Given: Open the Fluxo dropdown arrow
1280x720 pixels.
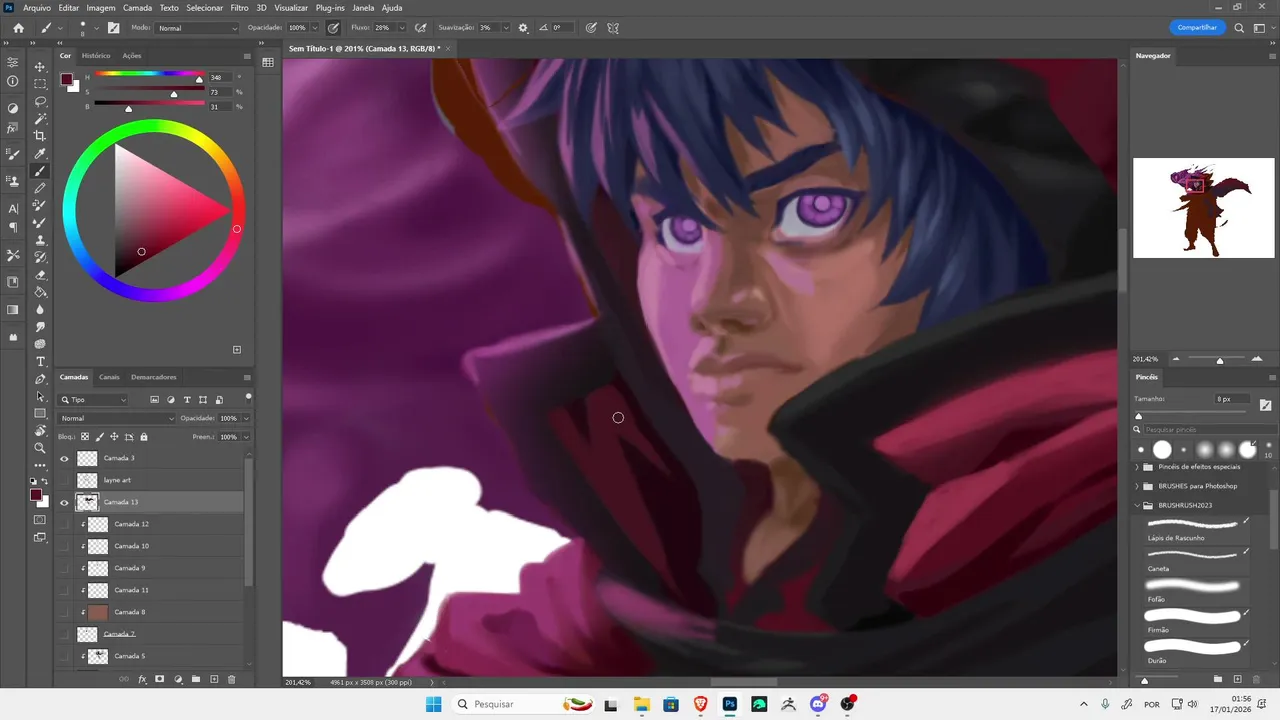Looking at the screenshot, I should pyautogui.click(x=402, y=28).
